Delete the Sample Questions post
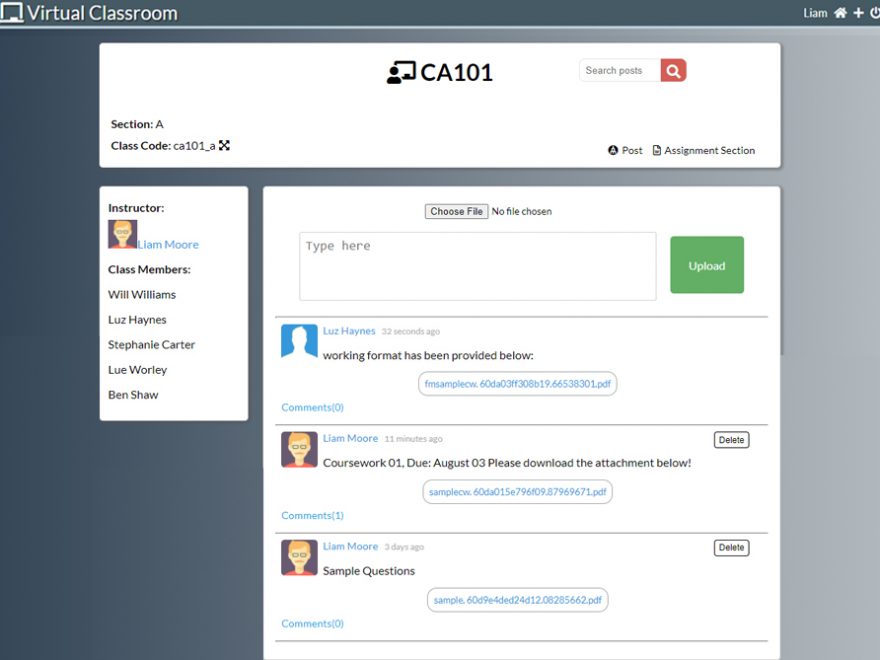Viewport: 880px width, 660px height. [731, 548]
